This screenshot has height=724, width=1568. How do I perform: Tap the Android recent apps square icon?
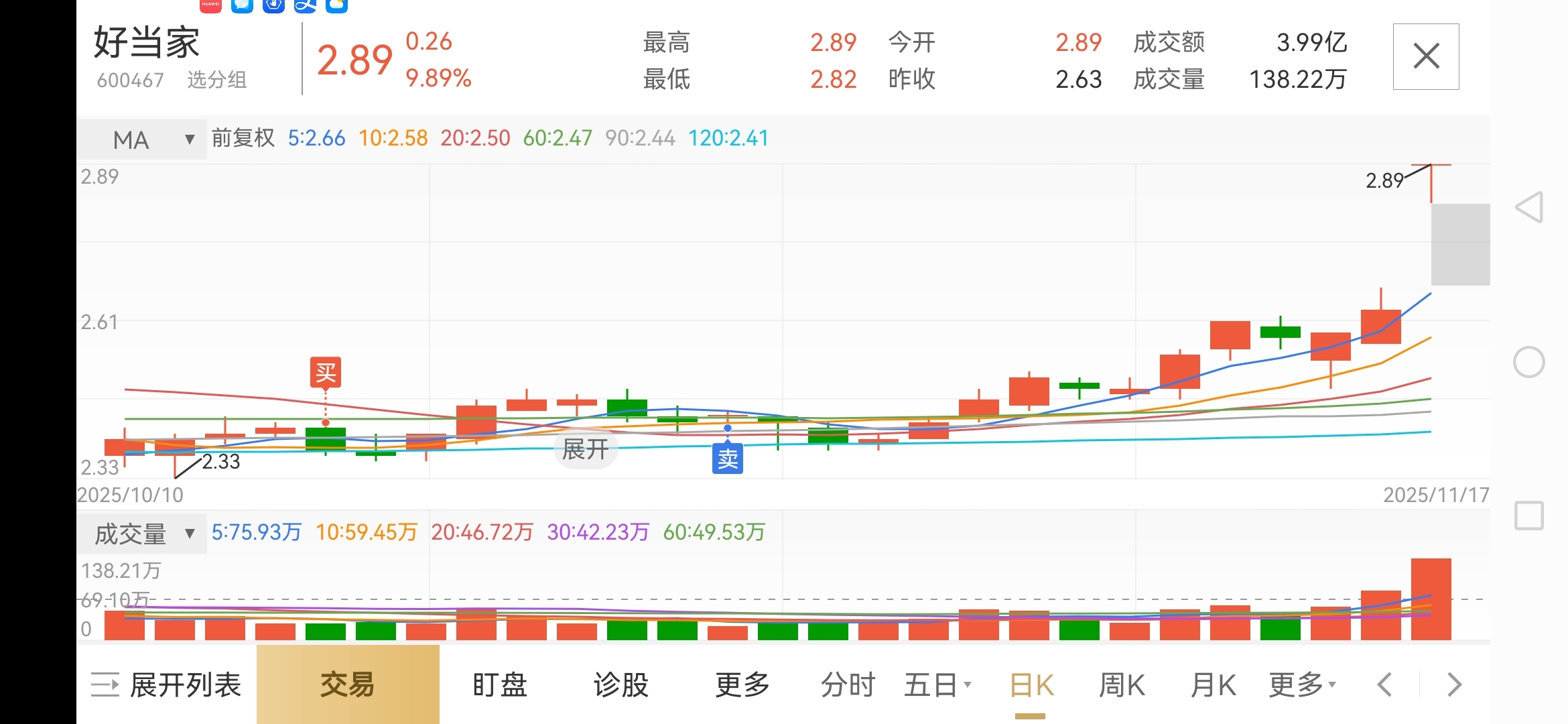coord(1529,516)
